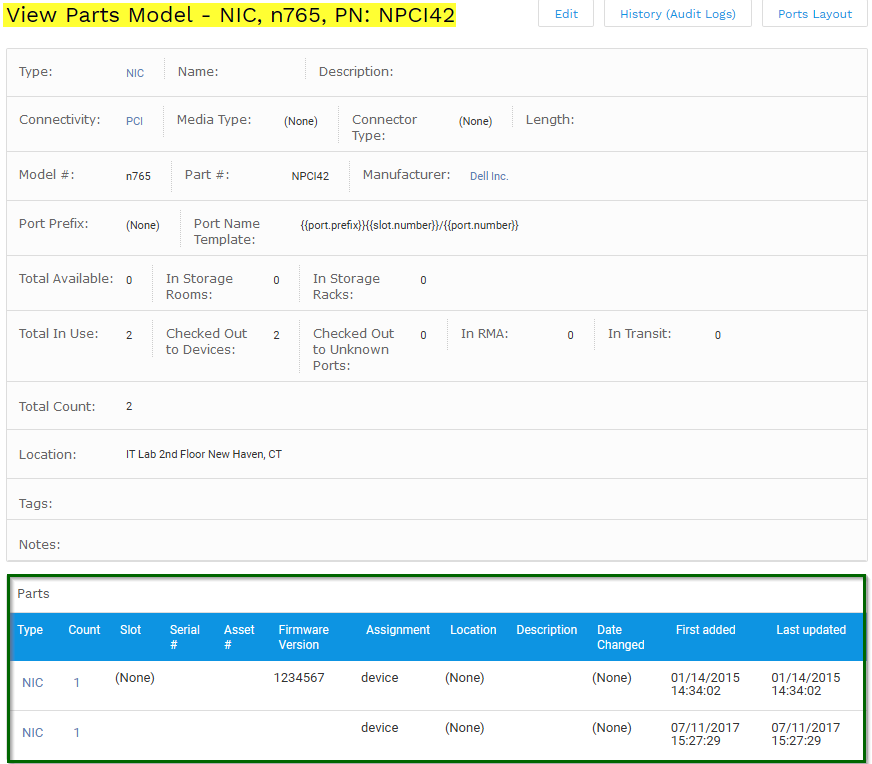The image size is (872, 764).
Task: Click device assignment in the 07/11/2017 row
Action: (379, 728)
